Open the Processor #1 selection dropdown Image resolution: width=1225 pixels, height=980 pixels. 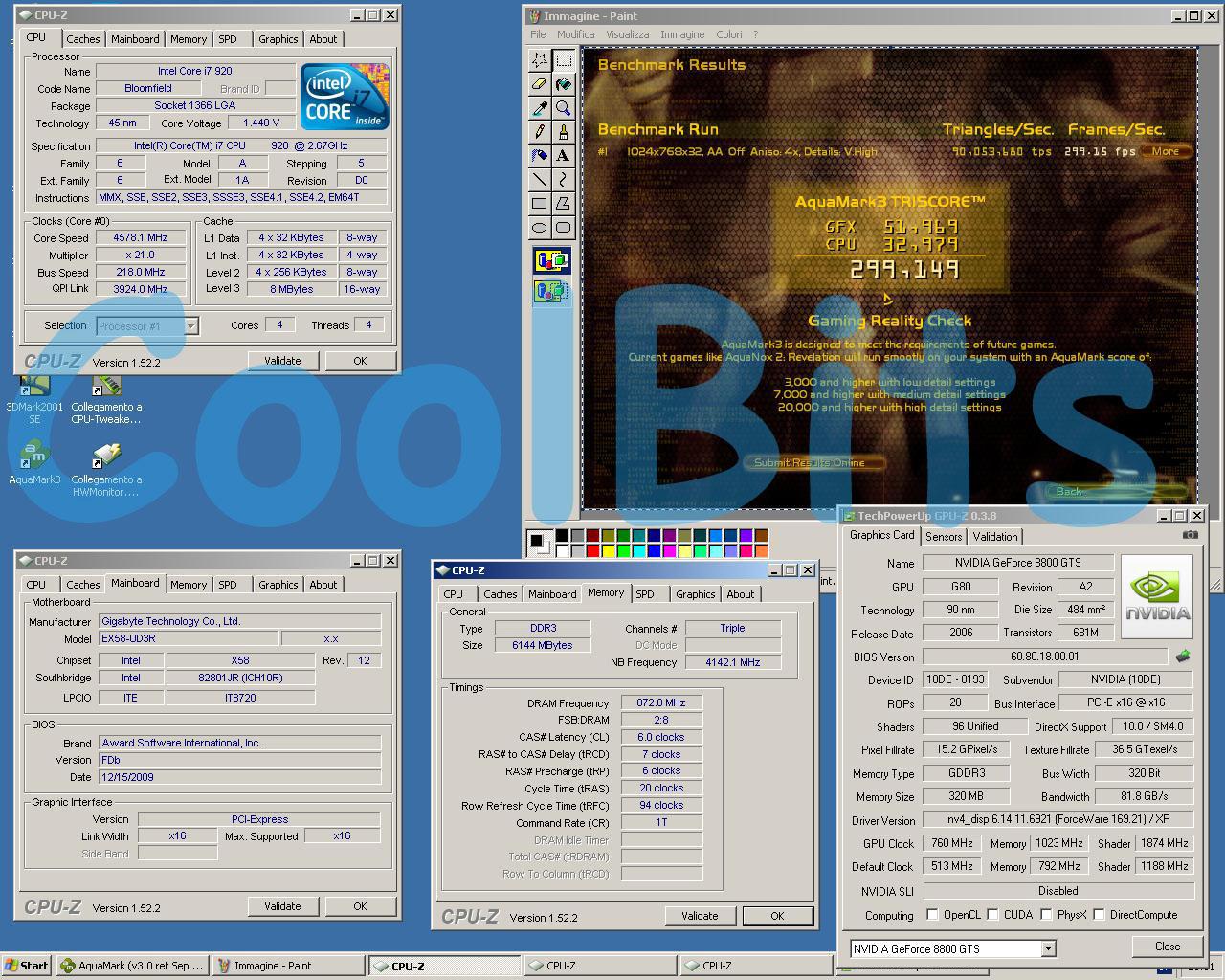[x=190, y=326]
